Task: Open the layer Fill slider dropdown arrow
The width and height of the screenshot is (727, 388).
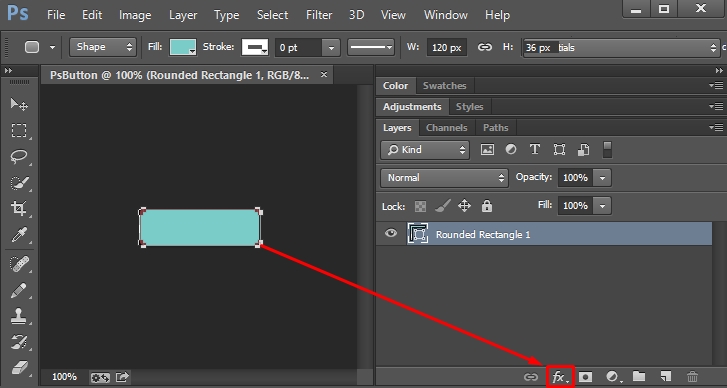Action: [602, 206]
